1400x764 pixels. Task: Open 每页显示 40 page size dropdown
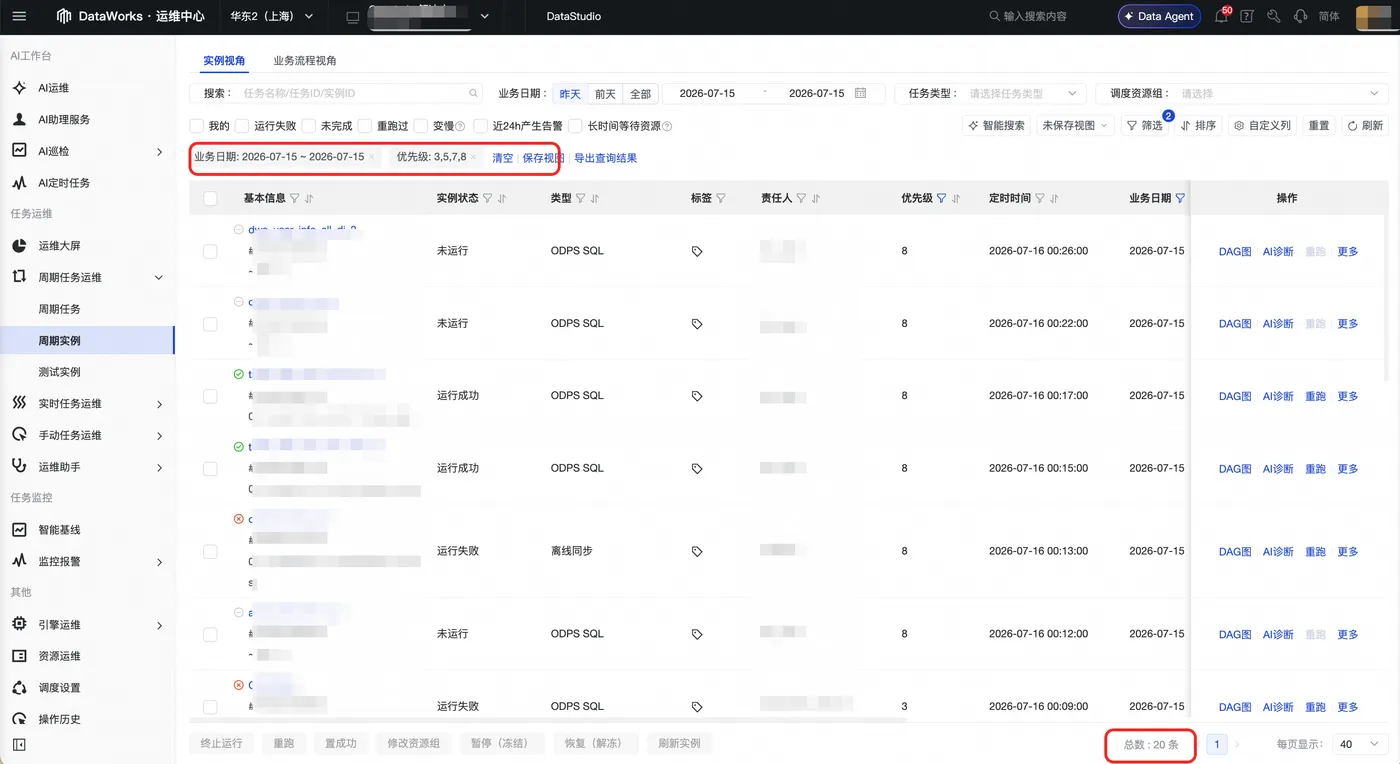tap(1359, 744)
